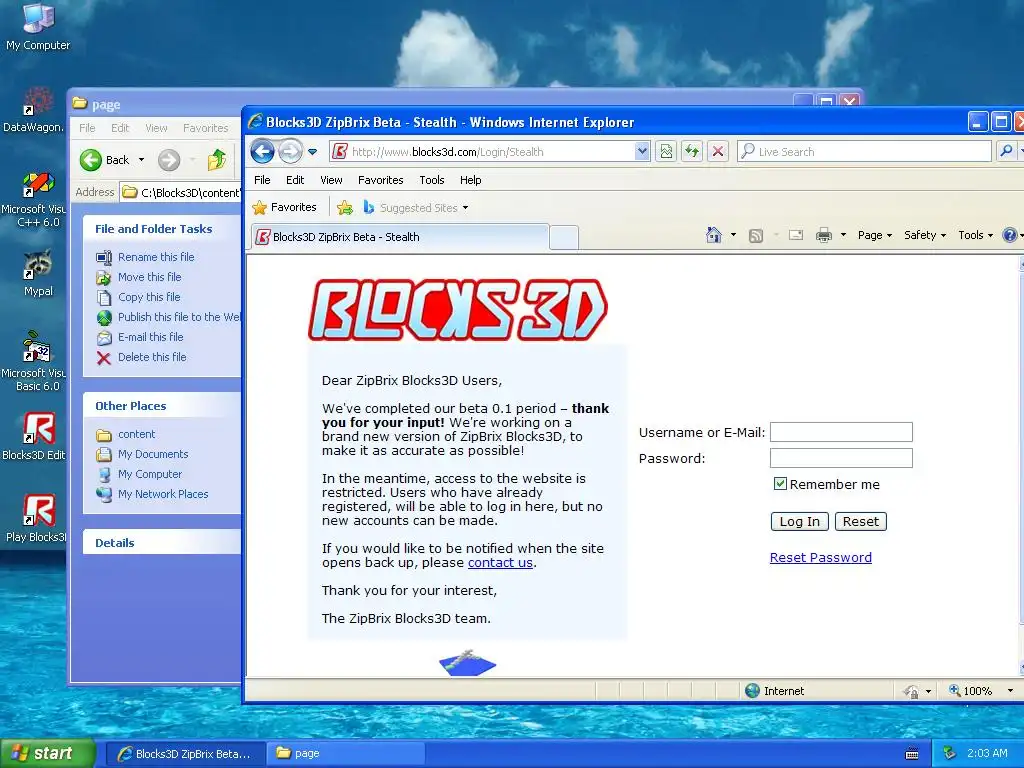Click the Reset Password link
1024x768 pixels.
tap(820, 558)
